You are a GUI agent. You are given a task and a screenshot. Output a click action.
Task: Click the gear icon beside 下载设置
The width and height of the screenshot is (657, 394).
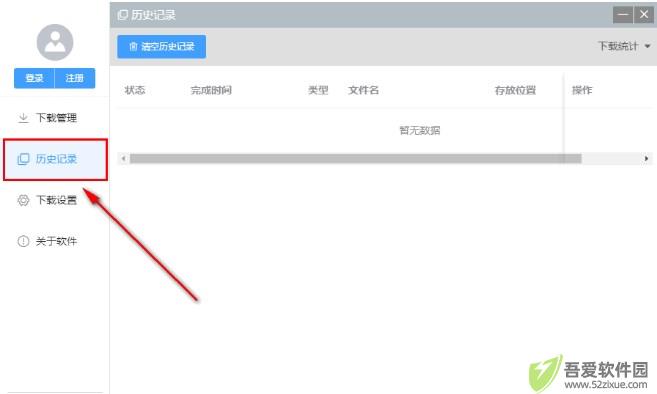[23, 200]
